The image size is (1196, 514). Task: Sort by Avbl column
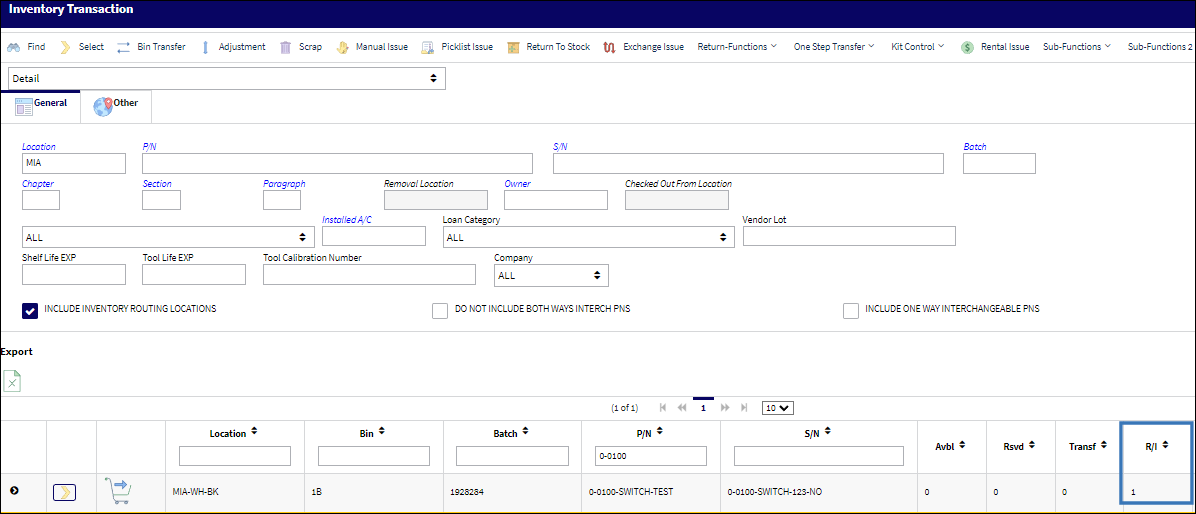point(963,444)
